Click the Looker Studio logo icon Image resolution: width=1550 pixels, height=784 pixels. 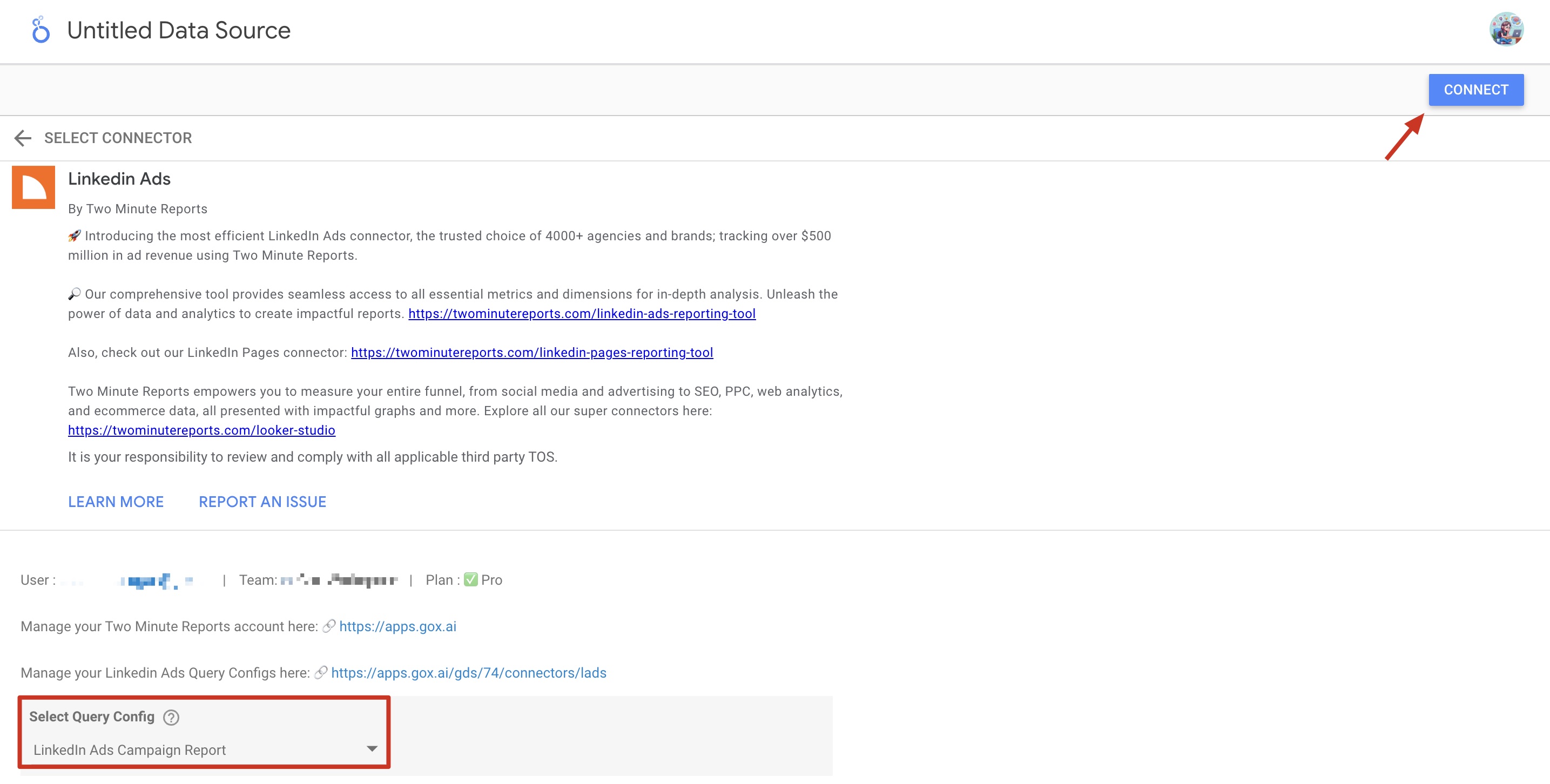pos(41,30)
